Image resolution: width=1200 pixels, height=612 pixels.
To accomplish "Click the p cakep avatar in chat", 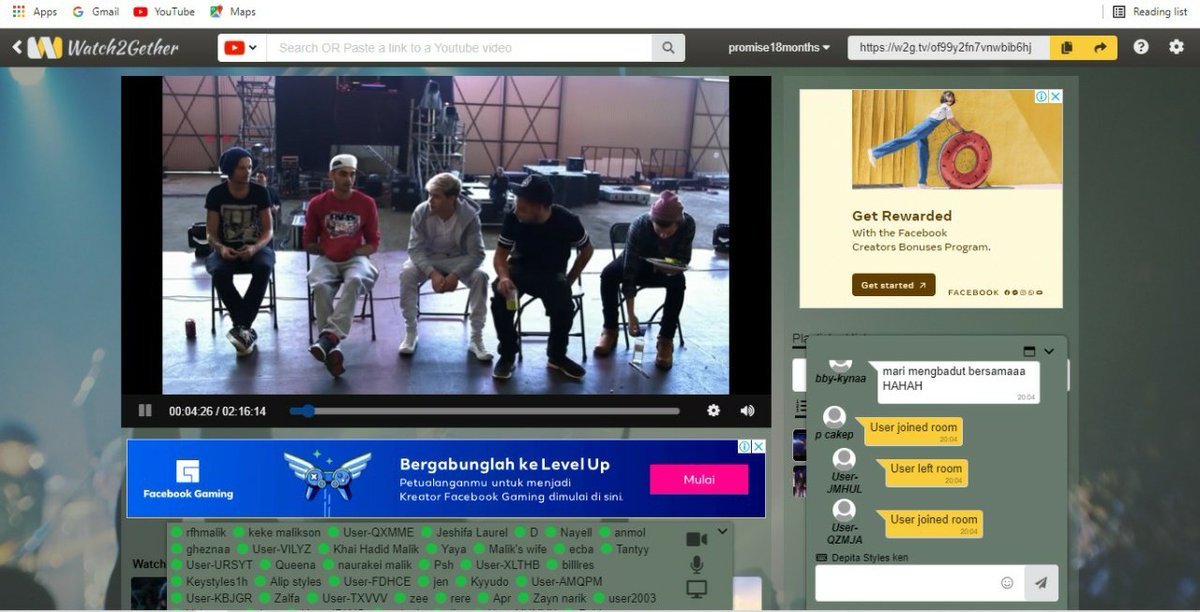I will click(x=834, y=418).
